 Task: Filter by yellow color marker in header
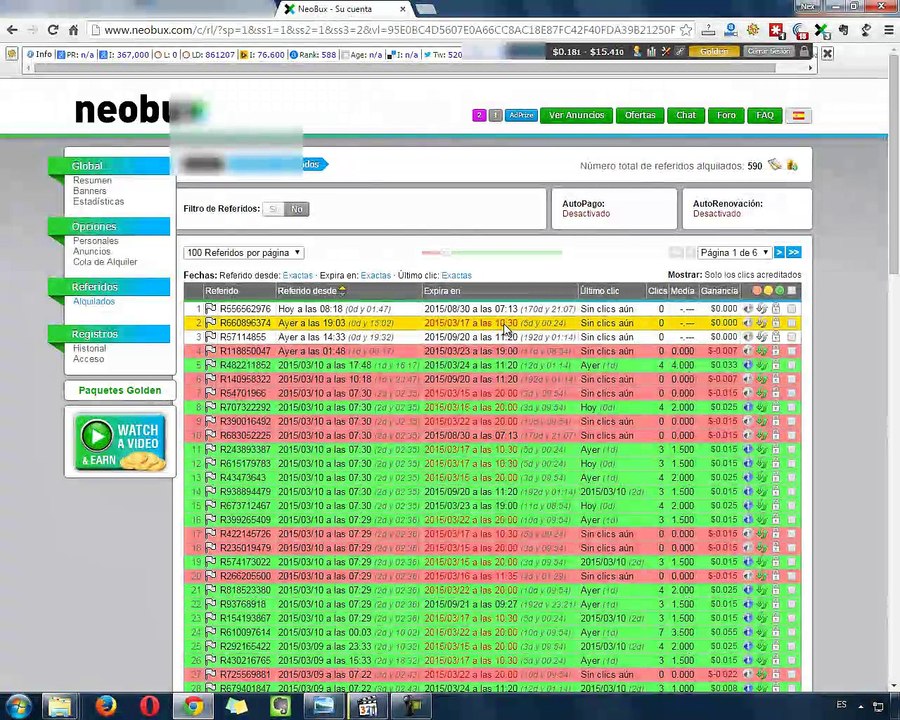click(768, 291)
